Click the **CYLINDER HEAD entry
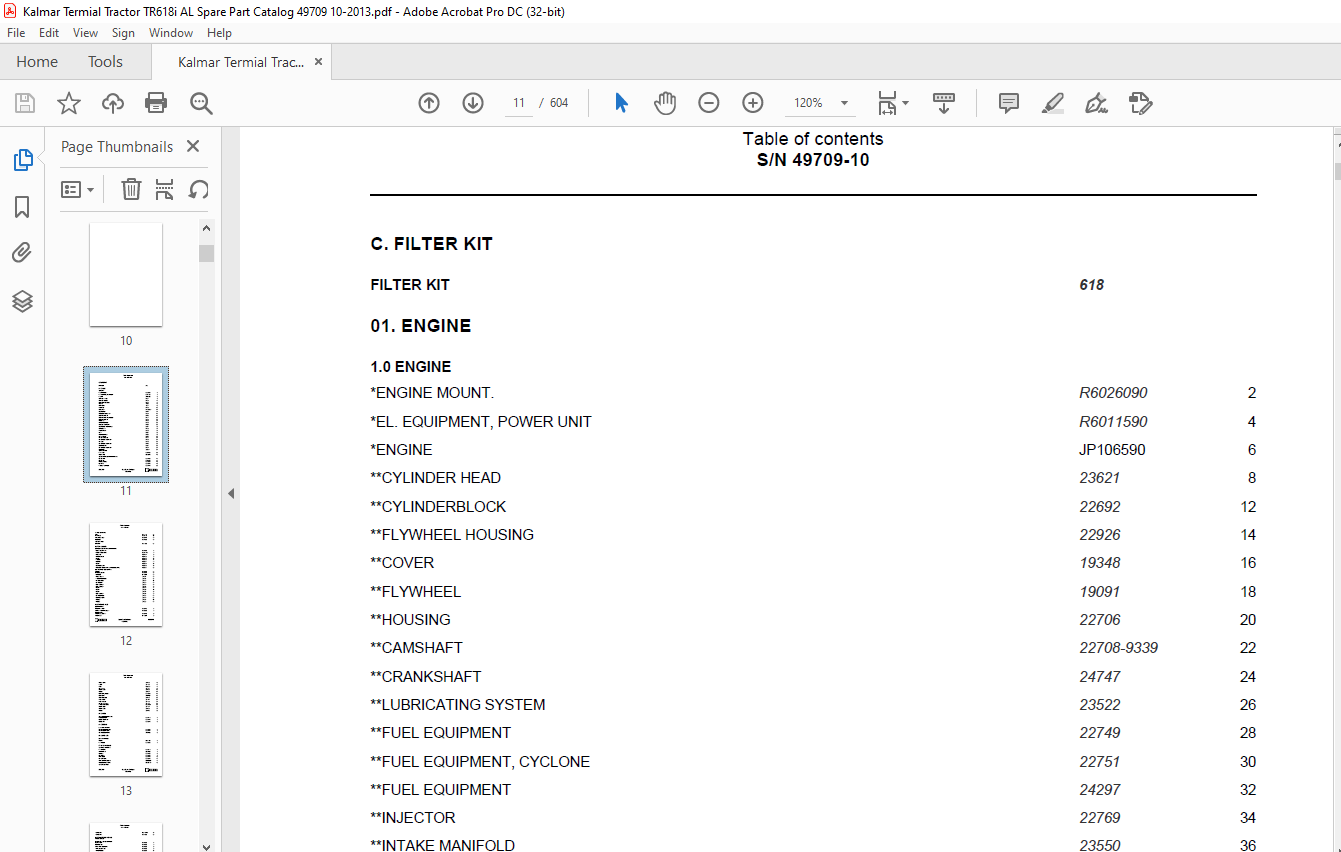Screen dimensions: 1341x852 point(435,478)
